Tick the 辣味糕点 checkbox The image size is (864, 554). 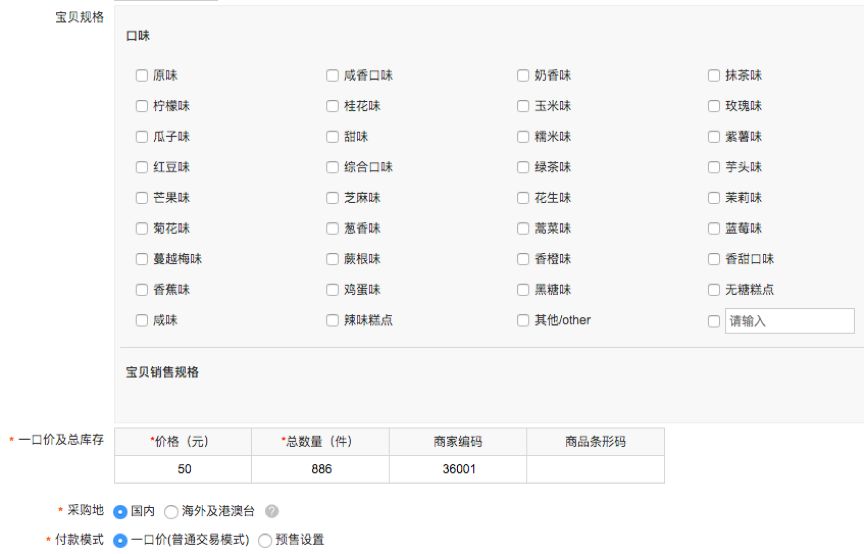332,320
